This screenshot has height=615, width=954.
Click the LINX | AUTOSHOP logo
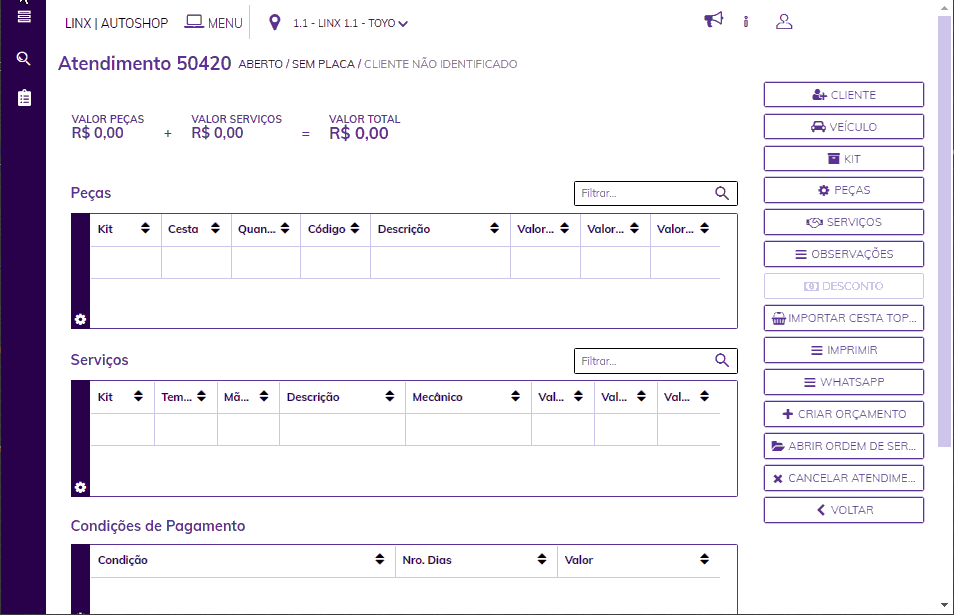pos(116,23)
